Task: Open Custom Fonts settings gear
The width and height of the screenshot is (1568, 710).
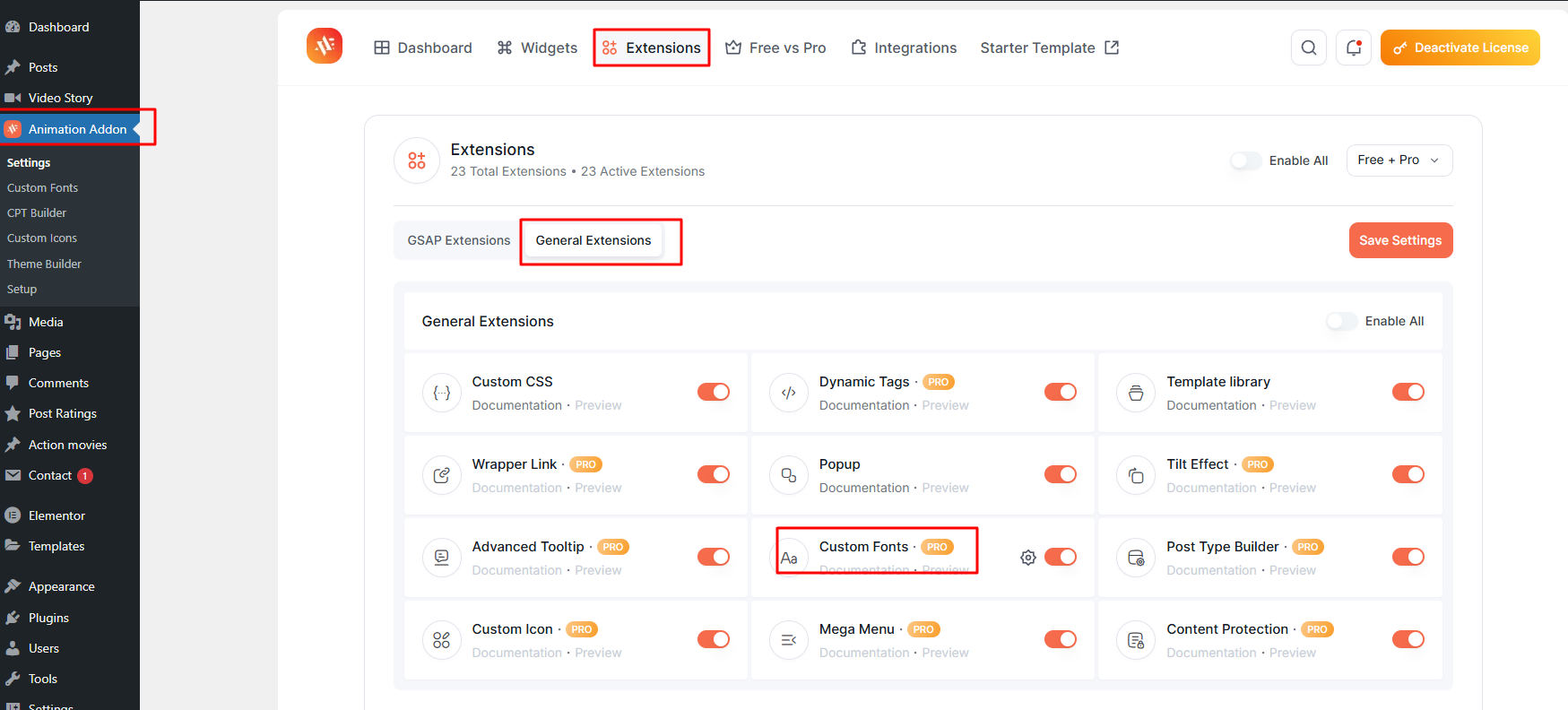Action: point(1028,558)
